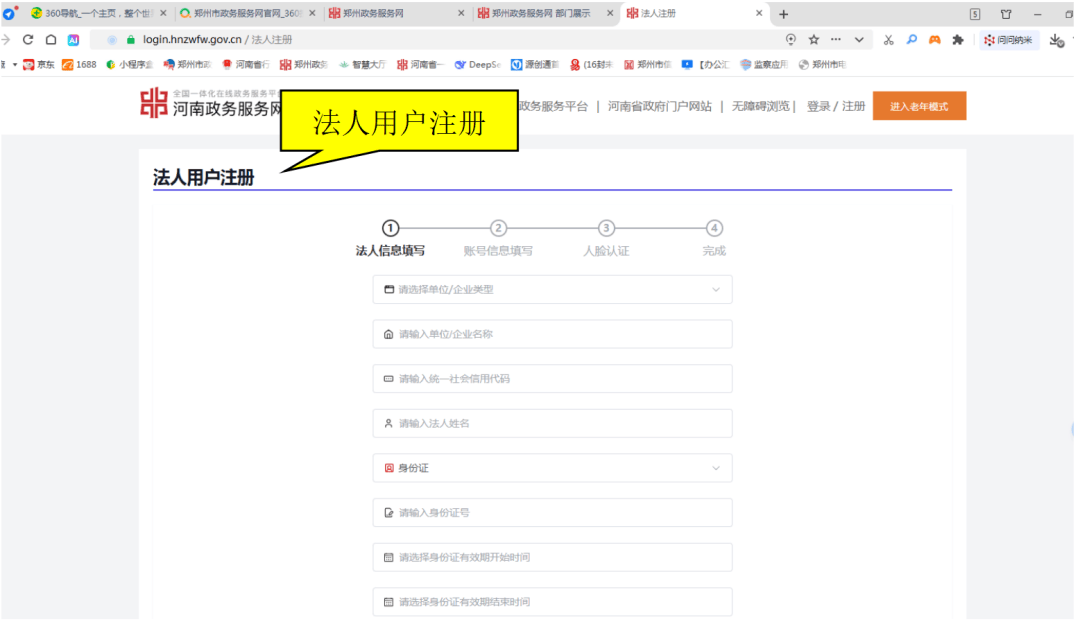The height and width of the screenshot is (624, 1080).
Task: Open the downloads icon in toolbar
Action: click(1056, 40)
